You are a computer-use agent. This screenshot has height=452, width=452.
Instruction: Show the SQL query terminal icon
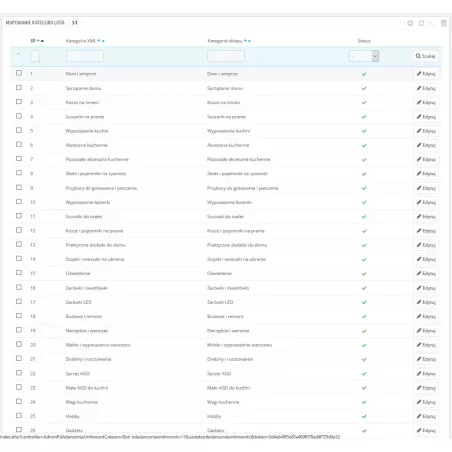pyautogui.click(x=432, y=23)
